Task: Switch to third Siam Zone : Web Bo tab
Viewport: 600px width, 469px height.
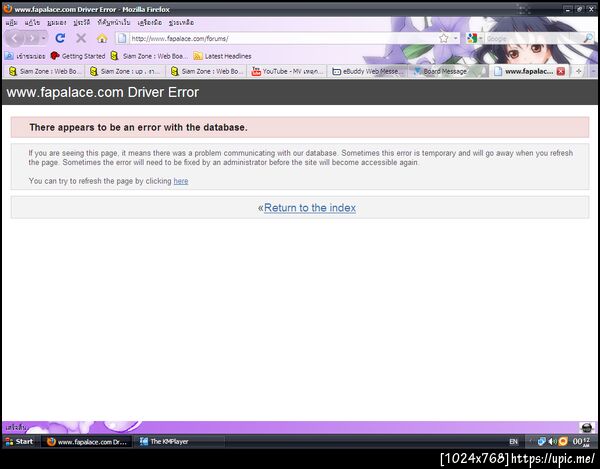Action: 206,71
